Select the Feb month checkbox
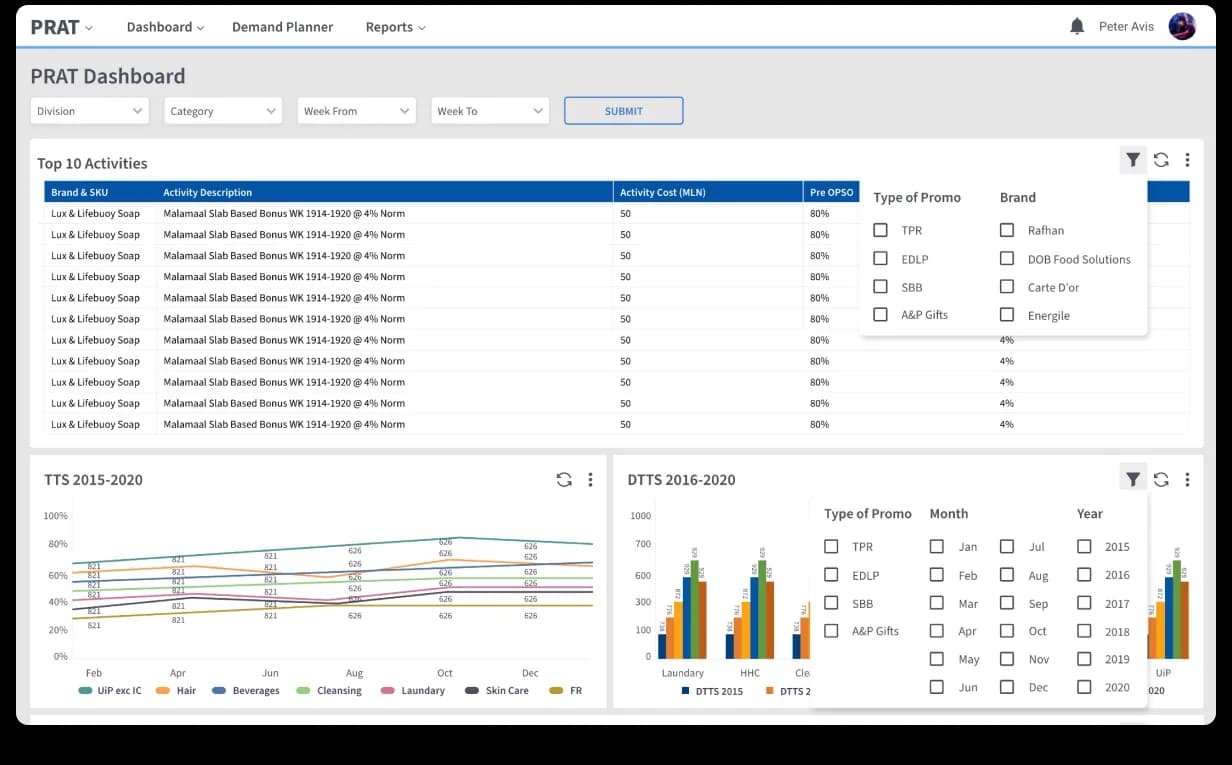 (937, 574)
